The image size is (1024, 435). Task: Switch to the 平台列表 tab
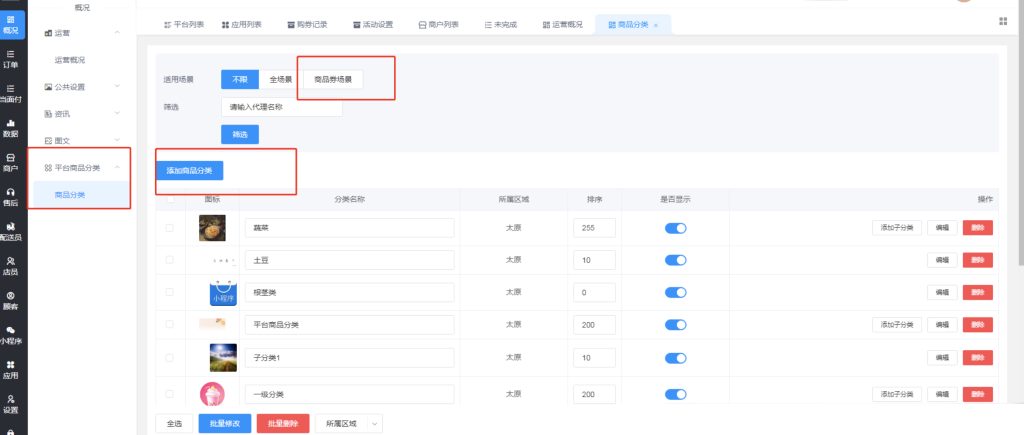coord(184,24)
